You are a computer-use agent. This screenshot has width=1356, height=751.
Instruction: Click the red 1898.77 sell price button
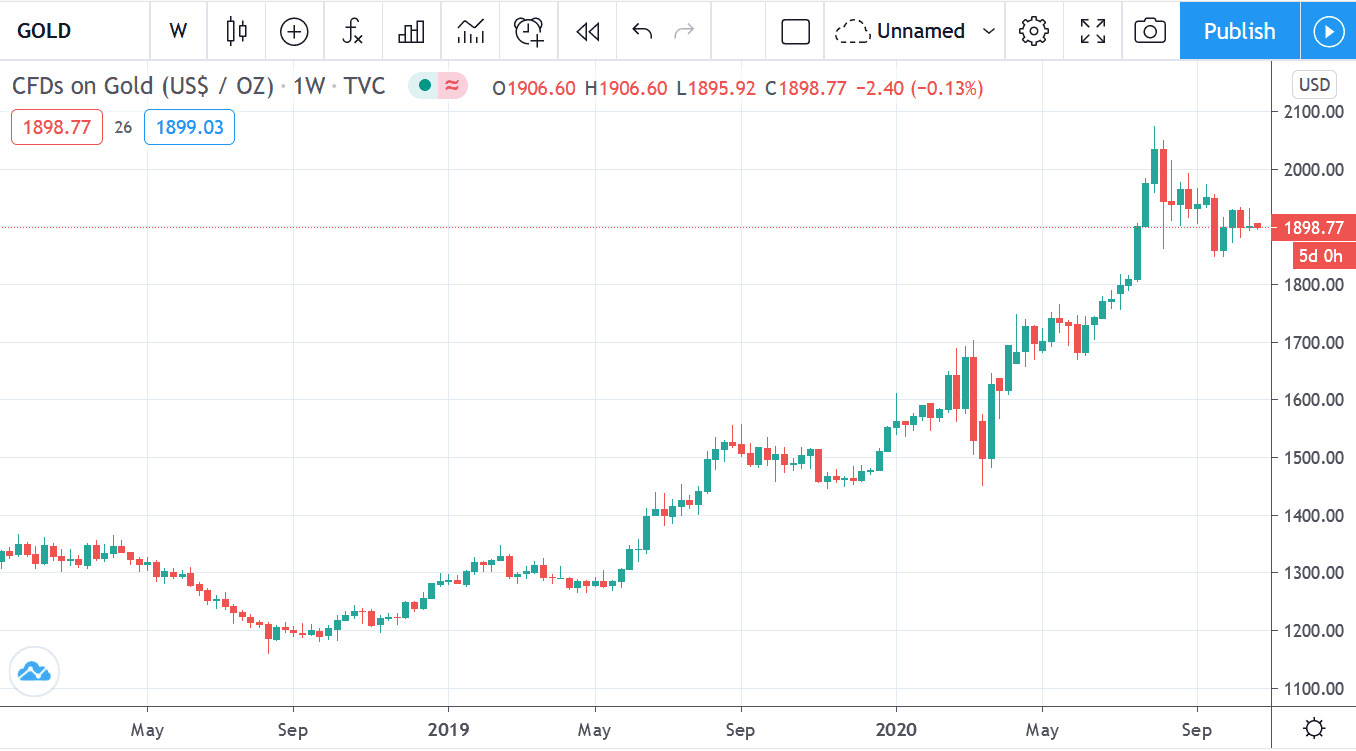(57, 127)
